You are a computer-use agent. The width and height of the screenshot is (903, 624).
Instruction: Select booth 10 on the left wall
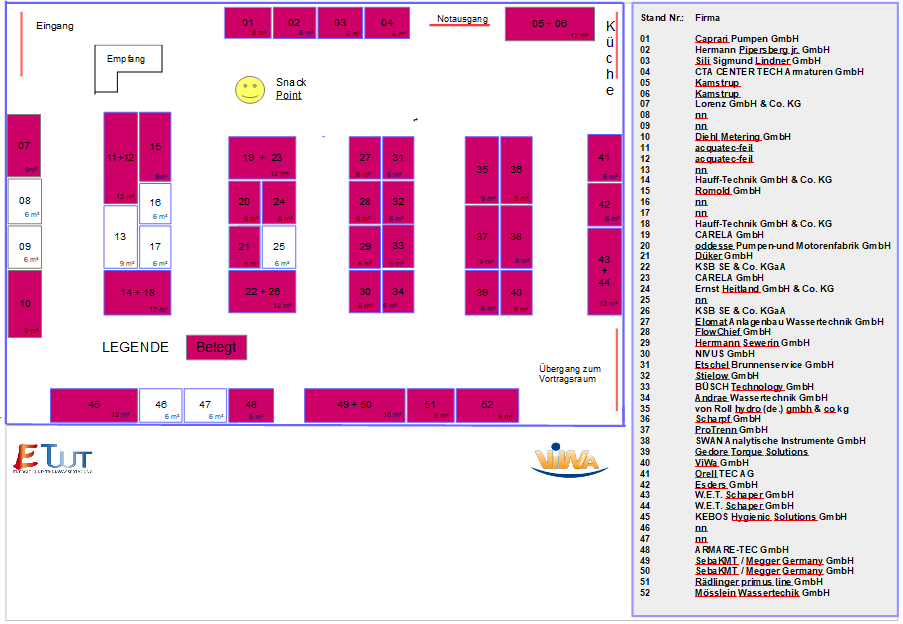[25, 304]
